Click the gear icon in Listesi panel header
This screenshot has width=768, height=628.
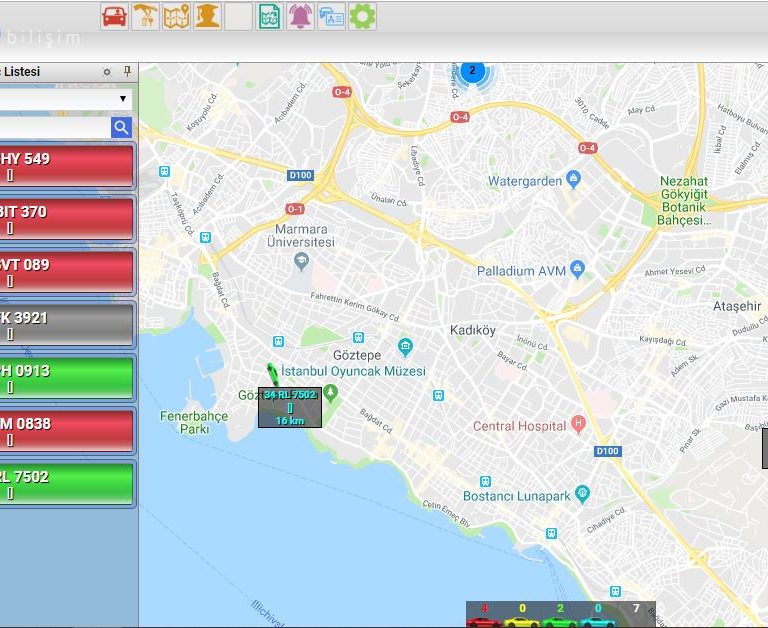[107, 72]
